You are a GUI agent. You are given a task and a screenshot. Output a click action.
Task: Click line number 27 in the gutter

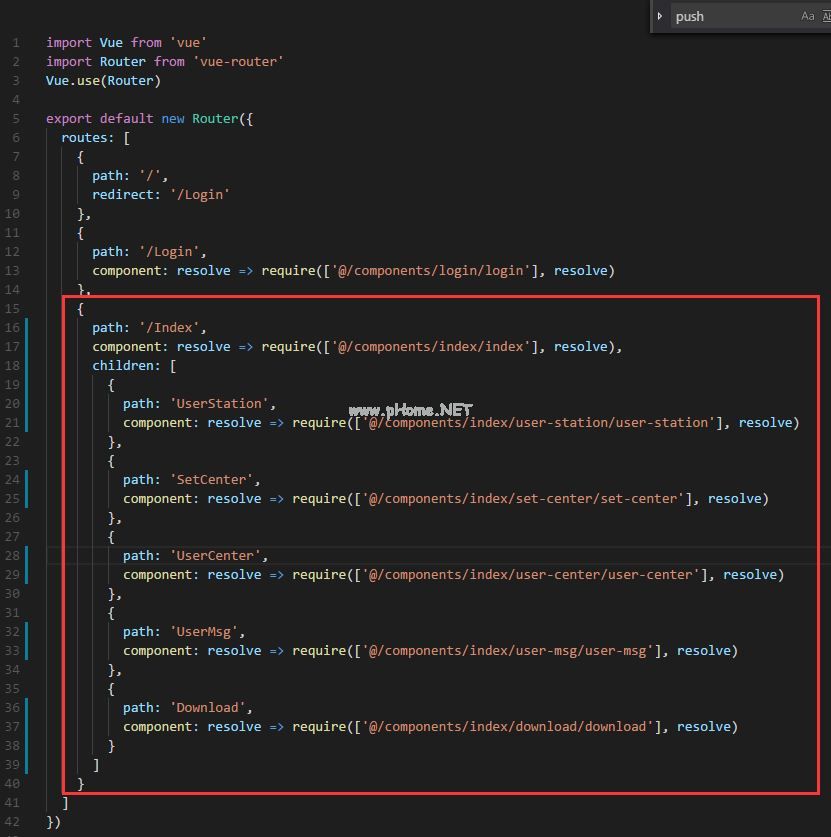(x=12, y=537)
